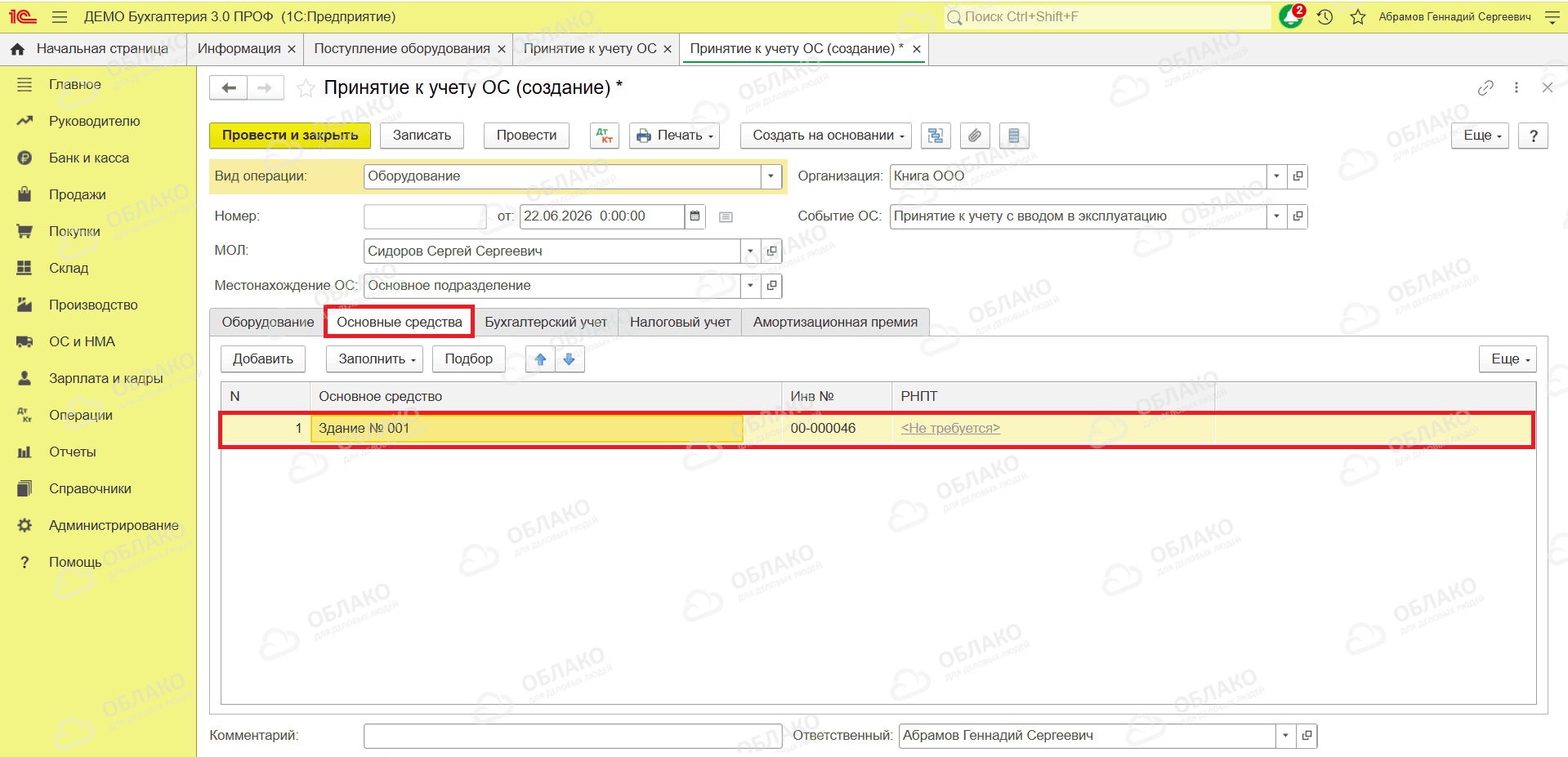Click Записать button

tap(422, 136)
